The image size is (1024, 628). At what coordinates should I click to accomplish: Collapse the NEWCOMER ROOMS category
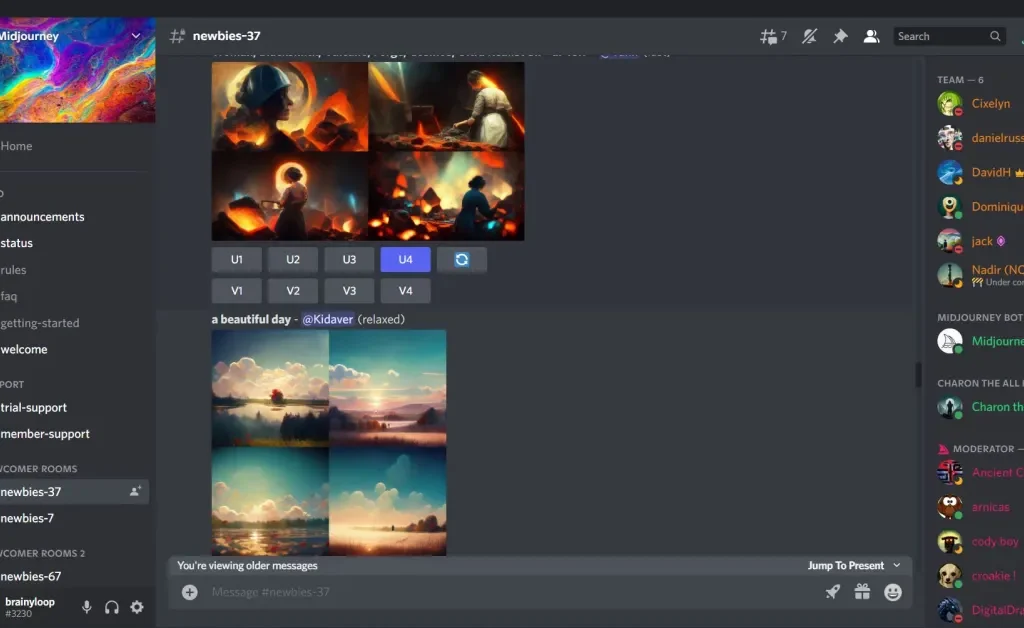[x=39, y=469]
